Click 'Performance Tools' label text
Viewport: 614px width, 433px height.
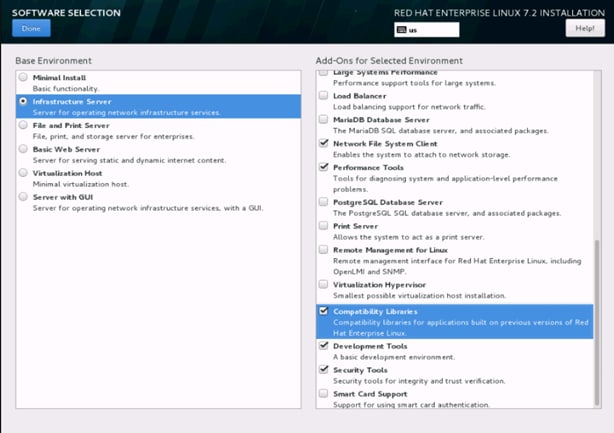(368, 168)
